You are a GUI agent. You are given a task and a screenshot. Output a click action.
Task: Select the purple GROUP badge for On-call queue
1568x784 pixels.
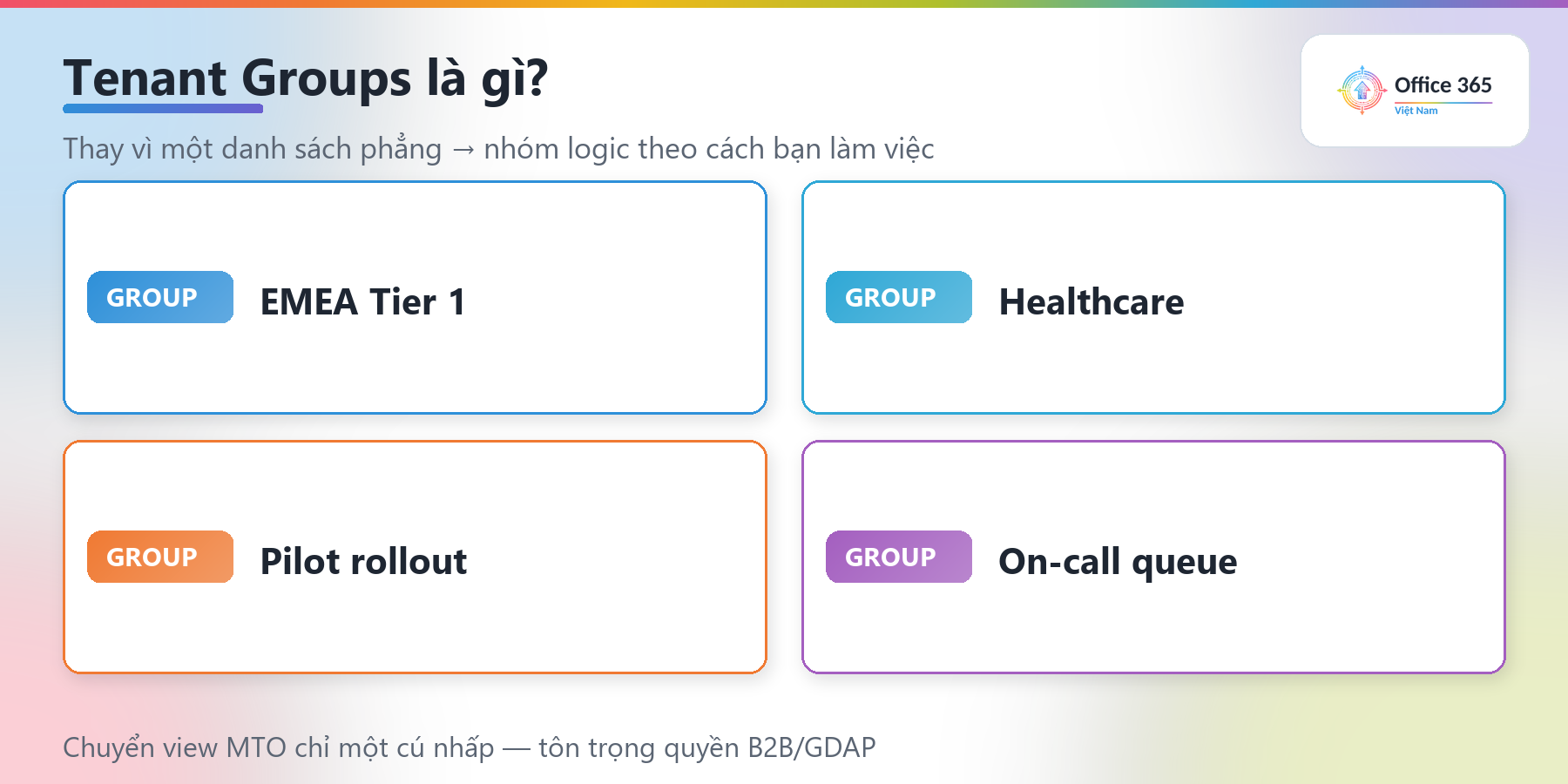coord(899,557)
